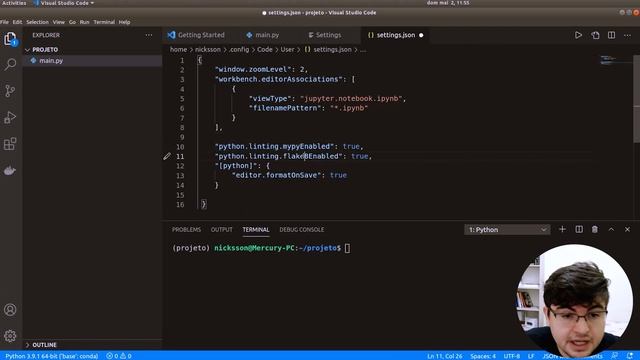Viewport: 640px width, 360px height.
Task: Kill terminal with trash icon
Action: click(x=595, y=229)
